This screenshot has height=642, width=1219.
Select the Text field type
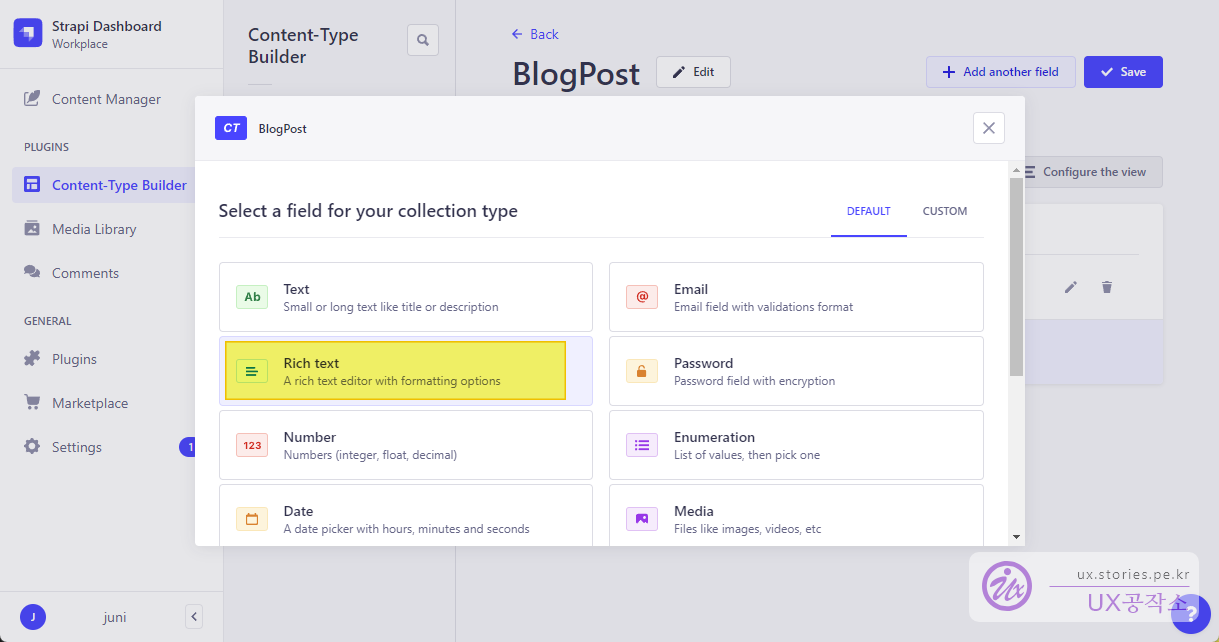coord(406,297)
